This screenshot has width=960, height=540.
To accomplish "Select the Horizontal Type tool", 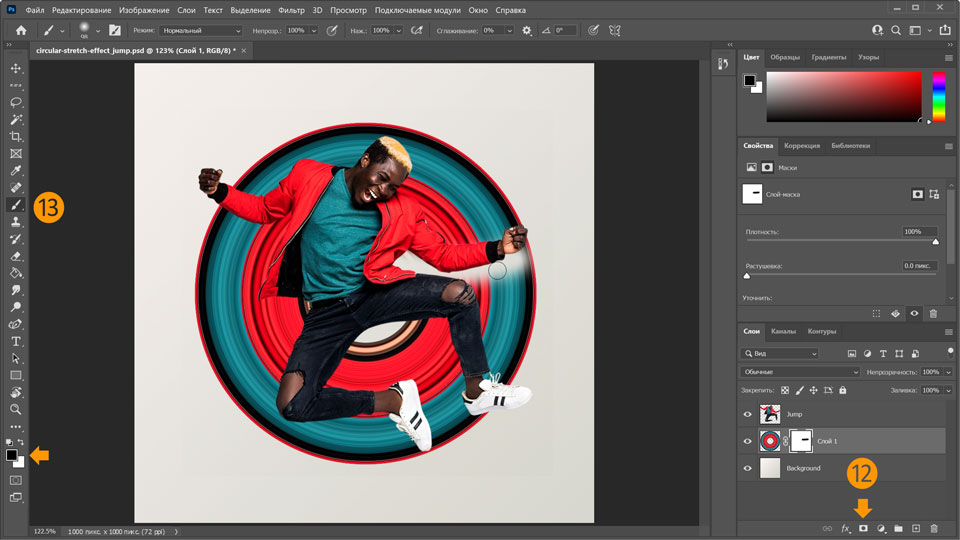I will coord(16,341).
